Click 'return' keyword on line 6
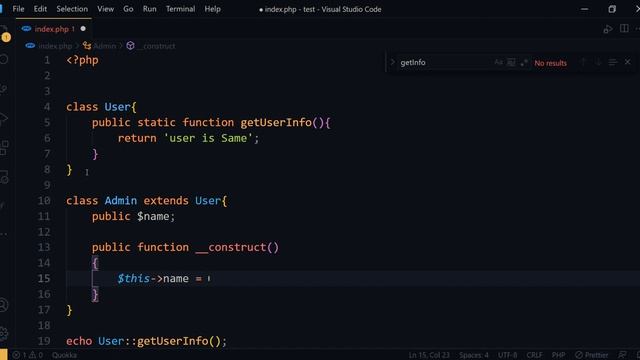Image resolution: width=640 pixels, height=360 pixels. [137, 138]
